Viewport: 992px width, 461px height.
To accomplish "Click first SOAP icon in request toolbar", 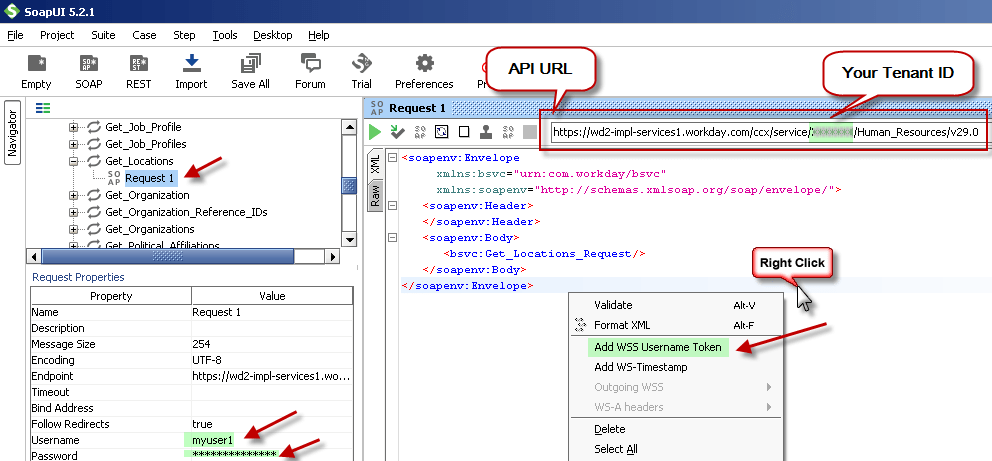I will tap(420, 132).
